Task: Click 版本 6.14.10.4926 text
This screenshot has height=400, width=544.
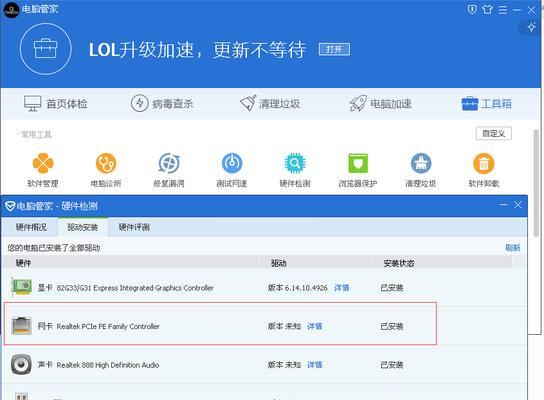Action: pyautogui.click(x=298, y=288)
